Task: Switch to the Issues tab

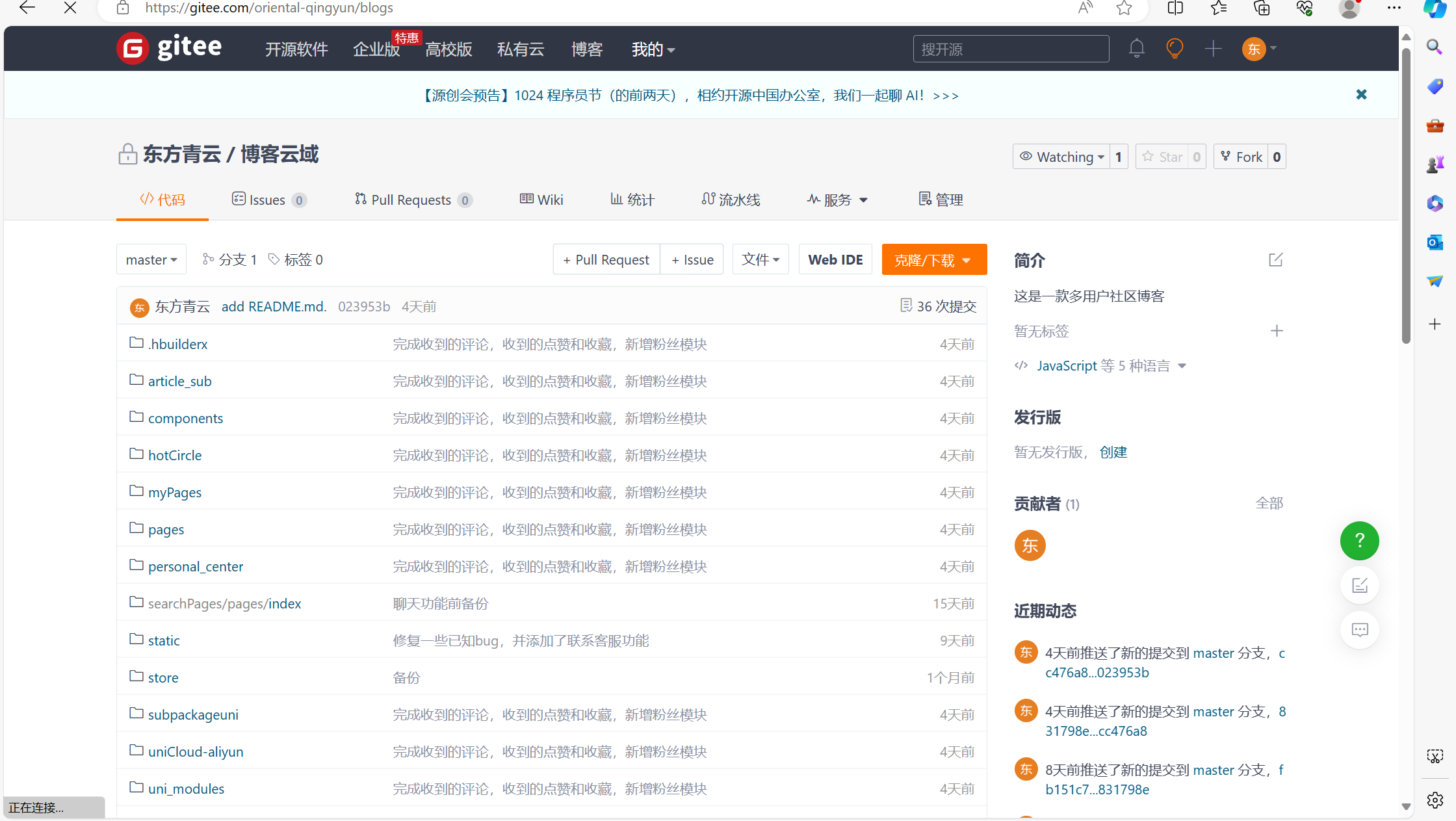Action: click(268, 200)
